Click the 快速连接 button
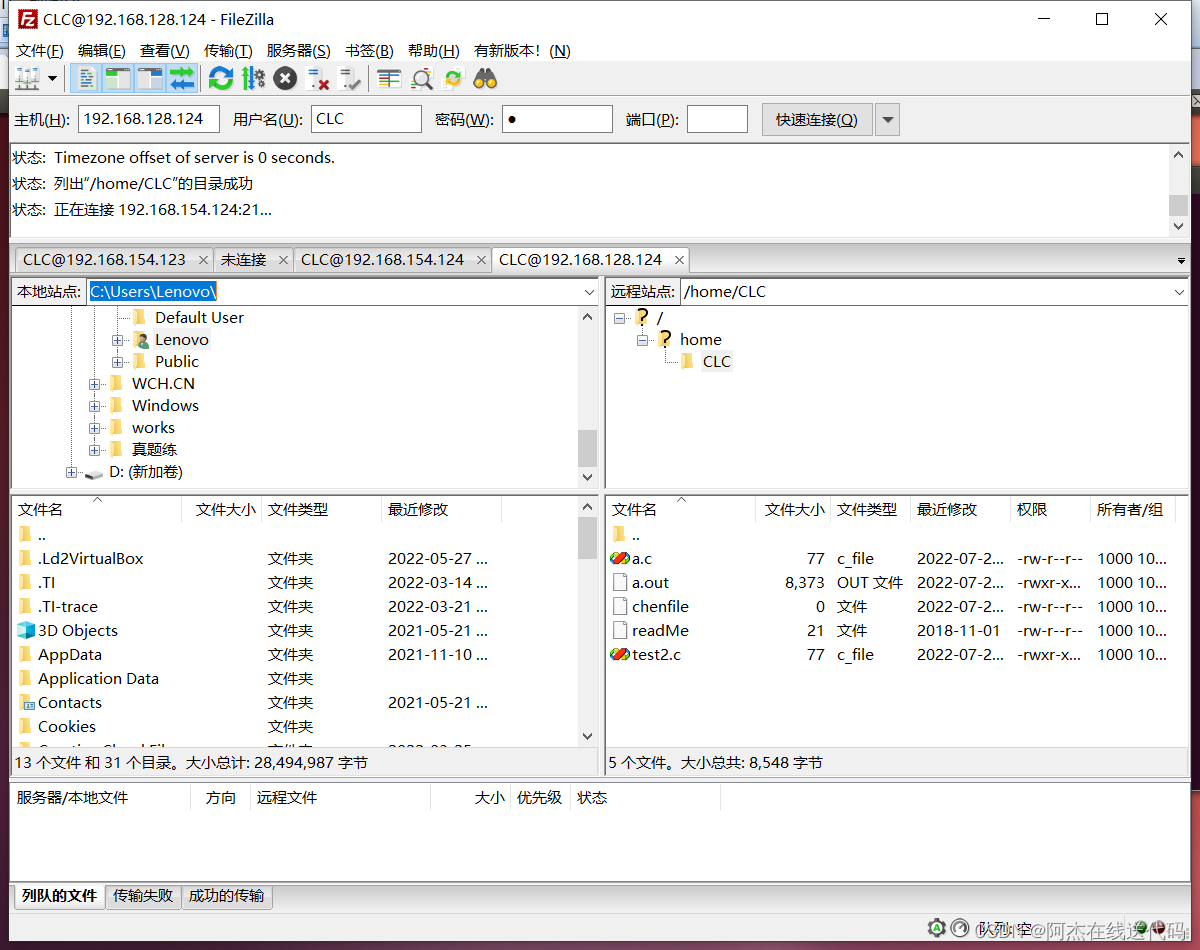Screen dimensions: 1200x950 coord(816,120)
